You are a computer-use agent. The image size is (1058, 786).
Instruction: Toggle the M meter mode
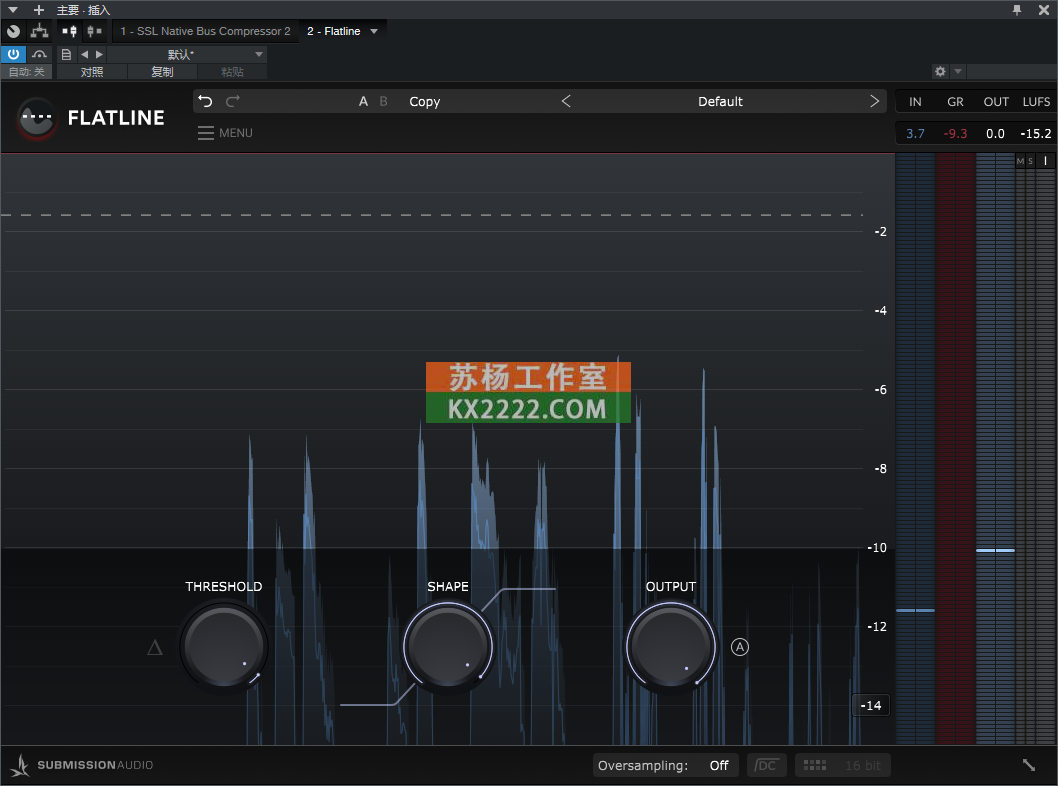point(1020,161)
